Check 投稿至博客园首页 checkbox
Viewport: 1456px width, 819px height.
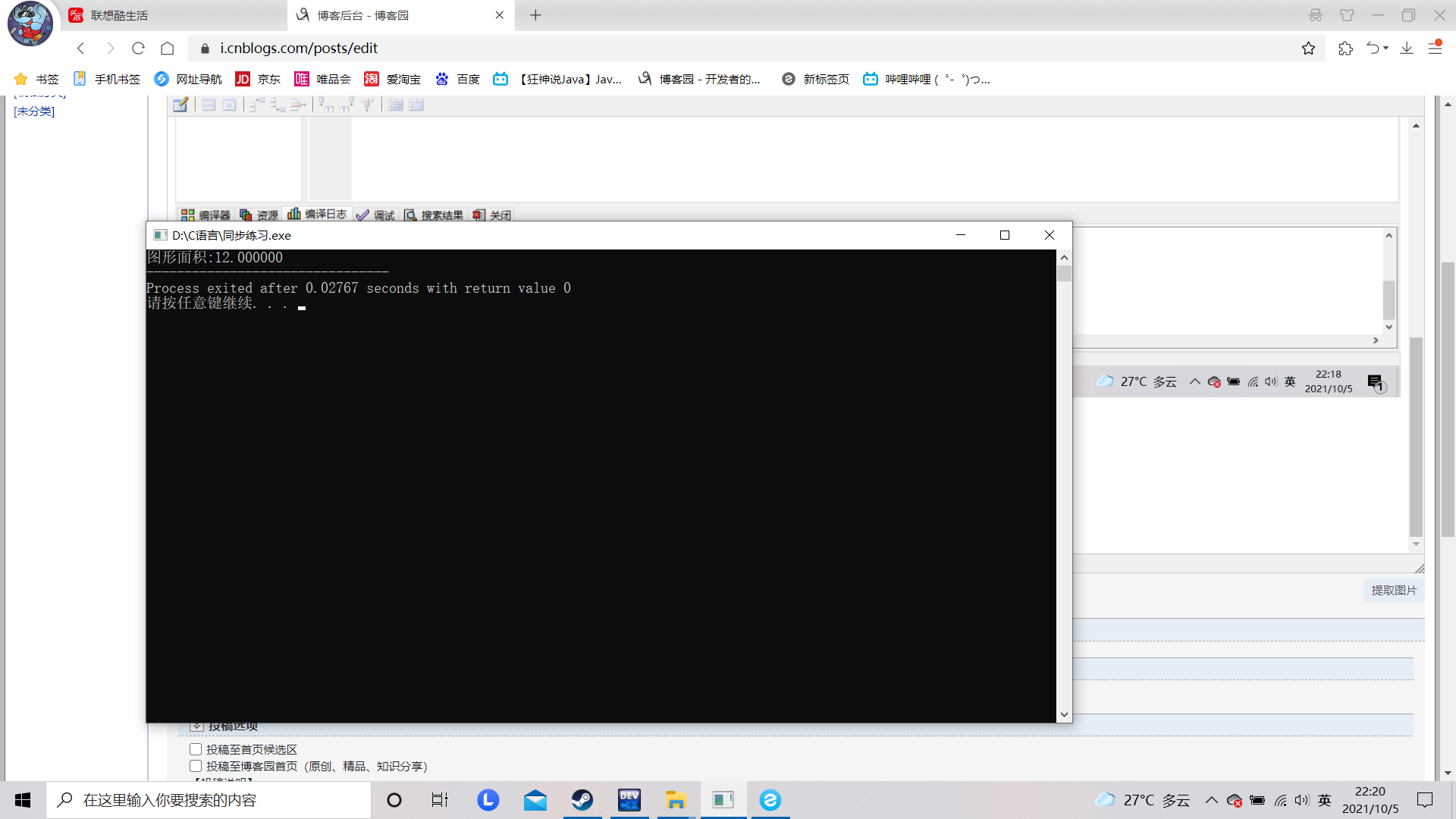(196, 766)
